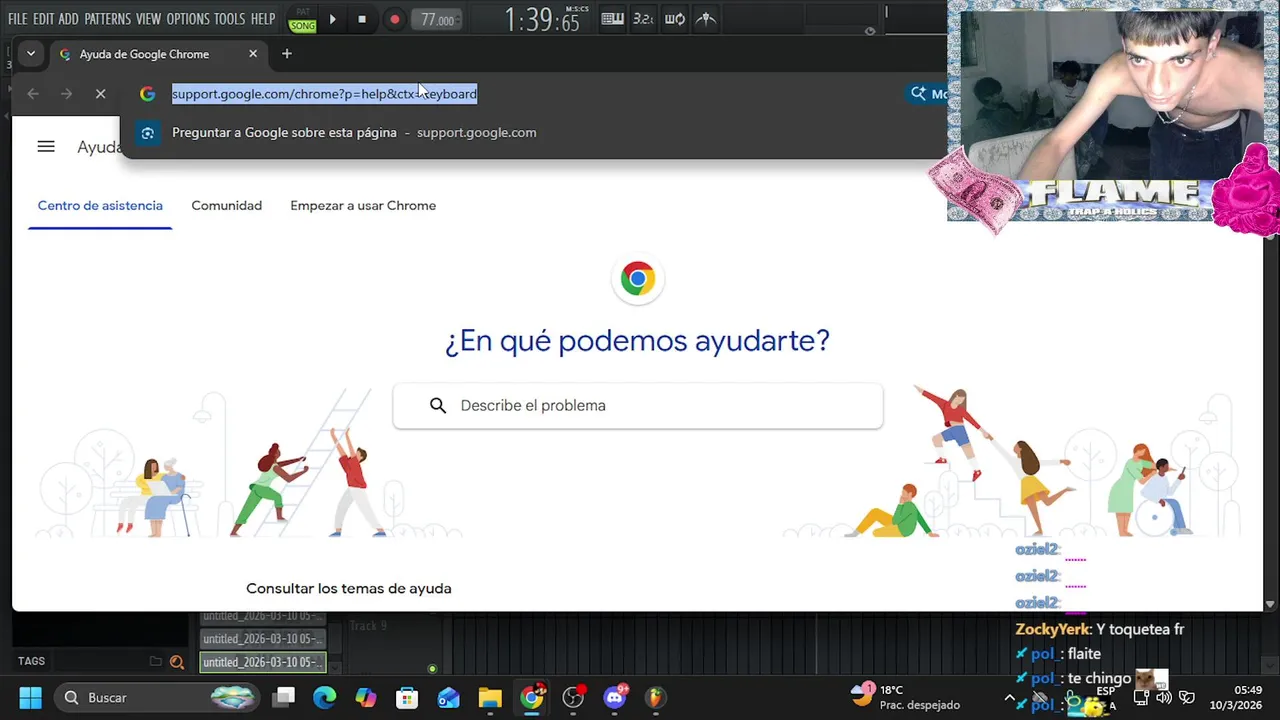
Task: Click the Buscar taskbar search box
Action: 157,698
